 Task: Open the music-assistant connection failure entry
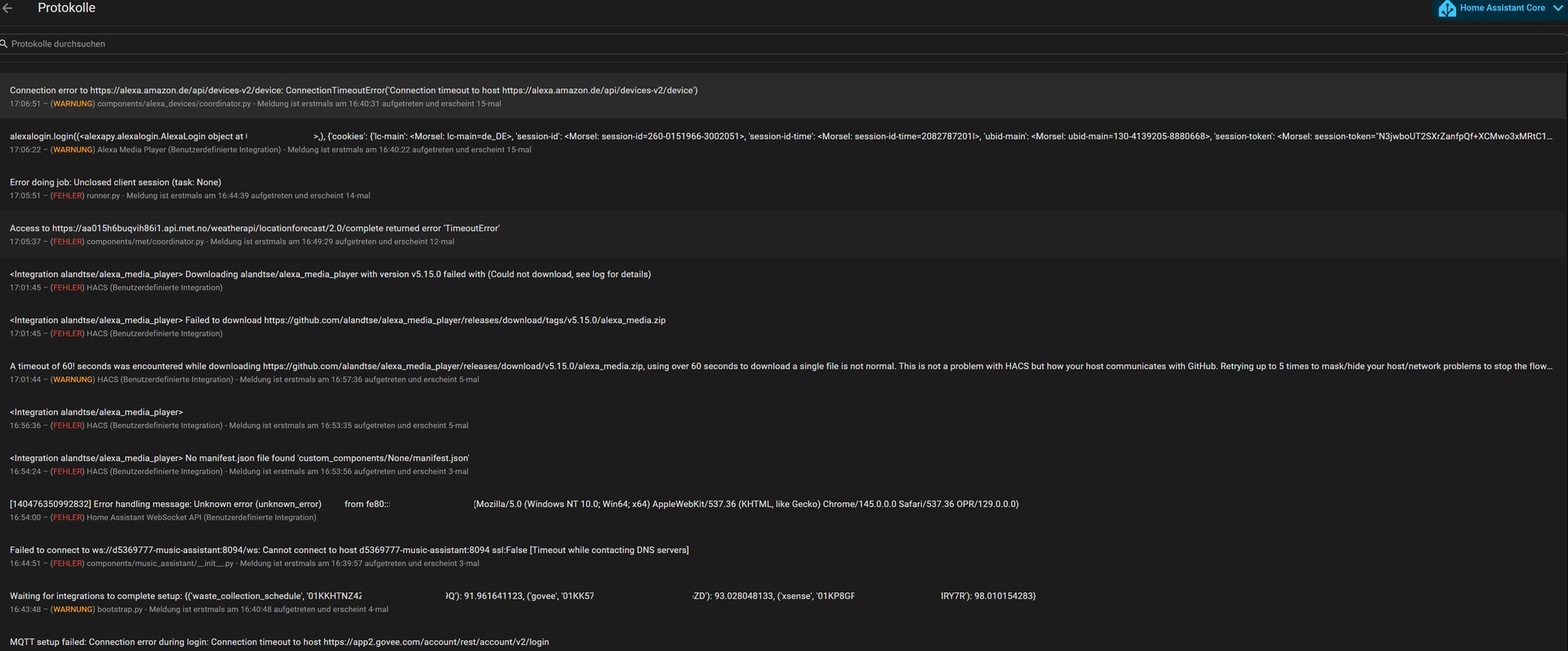[x=349, y=556]
